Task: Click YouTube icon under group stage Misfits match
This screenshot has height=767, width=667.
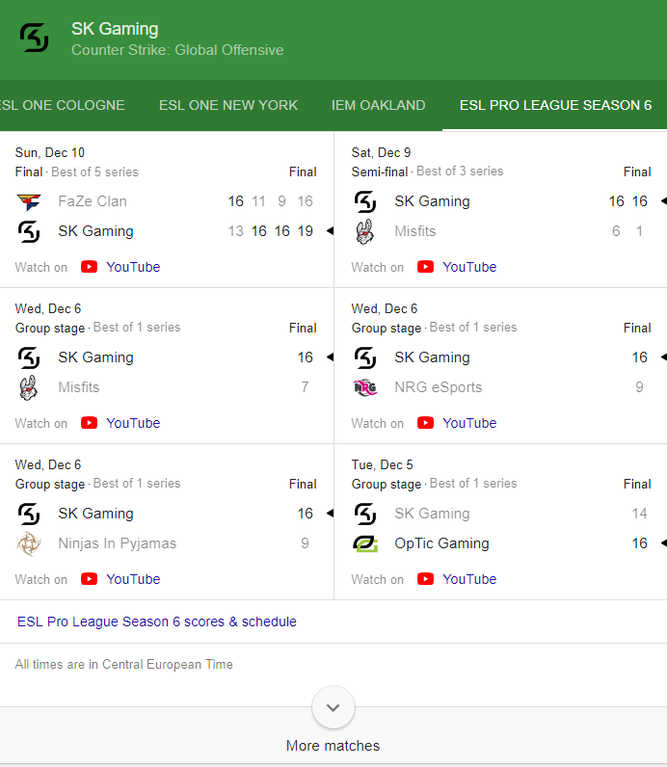Action: [x=89, y=423]
